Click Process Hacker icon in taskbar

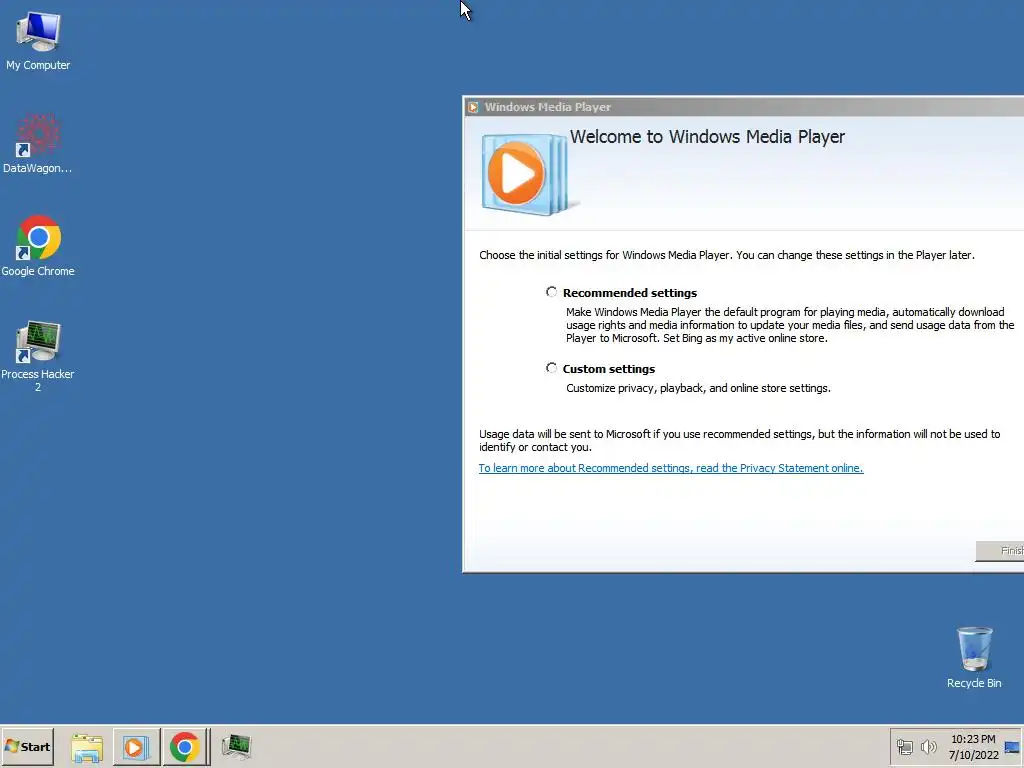point(236,746)
